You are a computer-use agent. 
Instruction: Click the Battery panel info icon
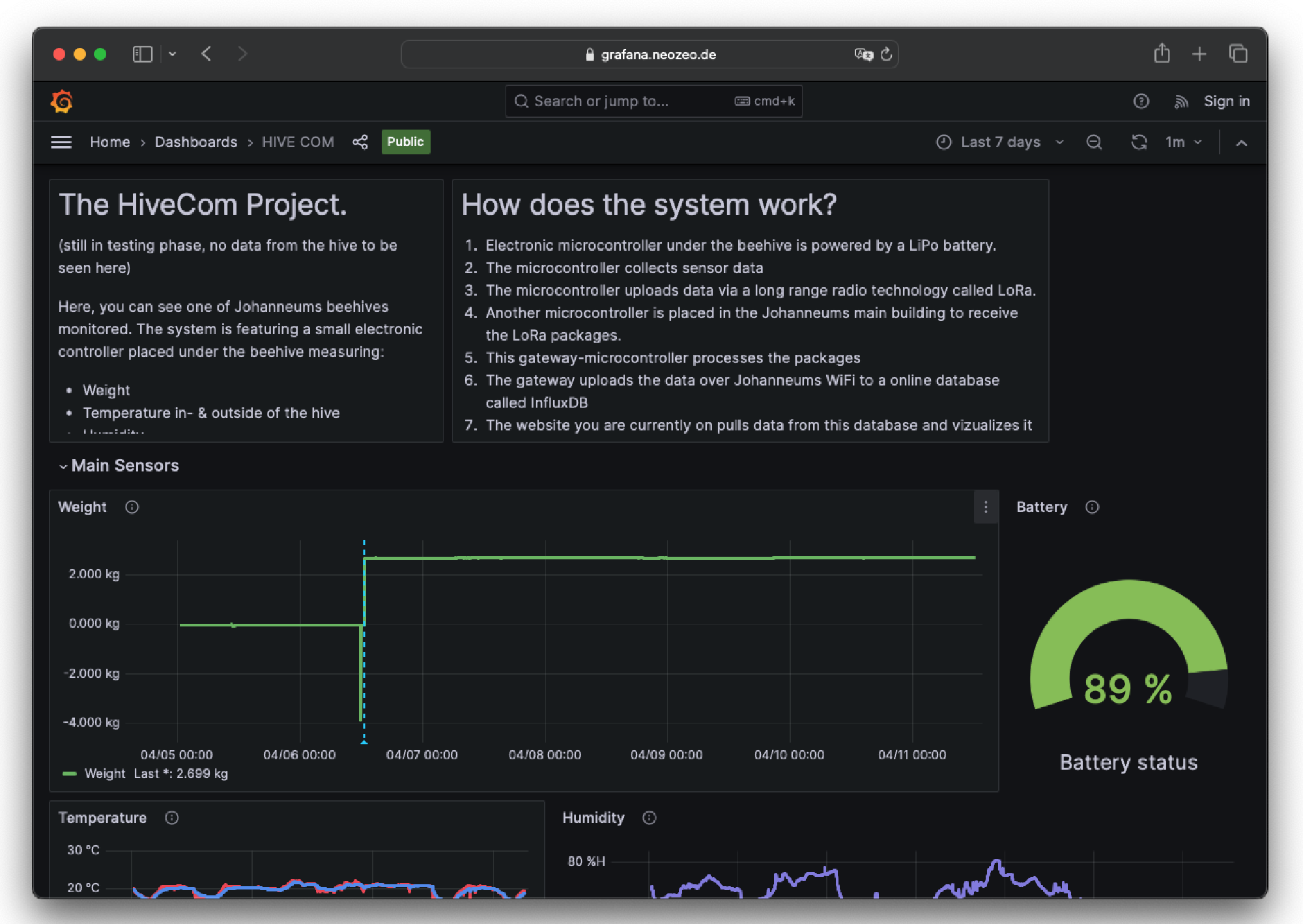coord(1093,507)
